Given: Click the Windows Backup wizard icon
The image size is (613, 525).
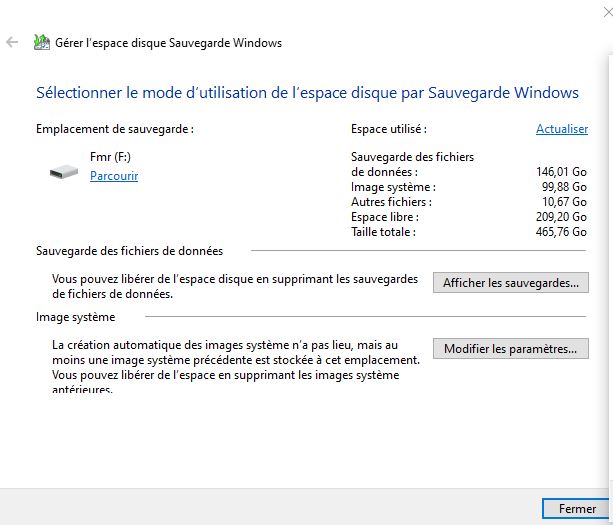Looking at the screenshot, I should pyautogui.click(x=42, y=42).
